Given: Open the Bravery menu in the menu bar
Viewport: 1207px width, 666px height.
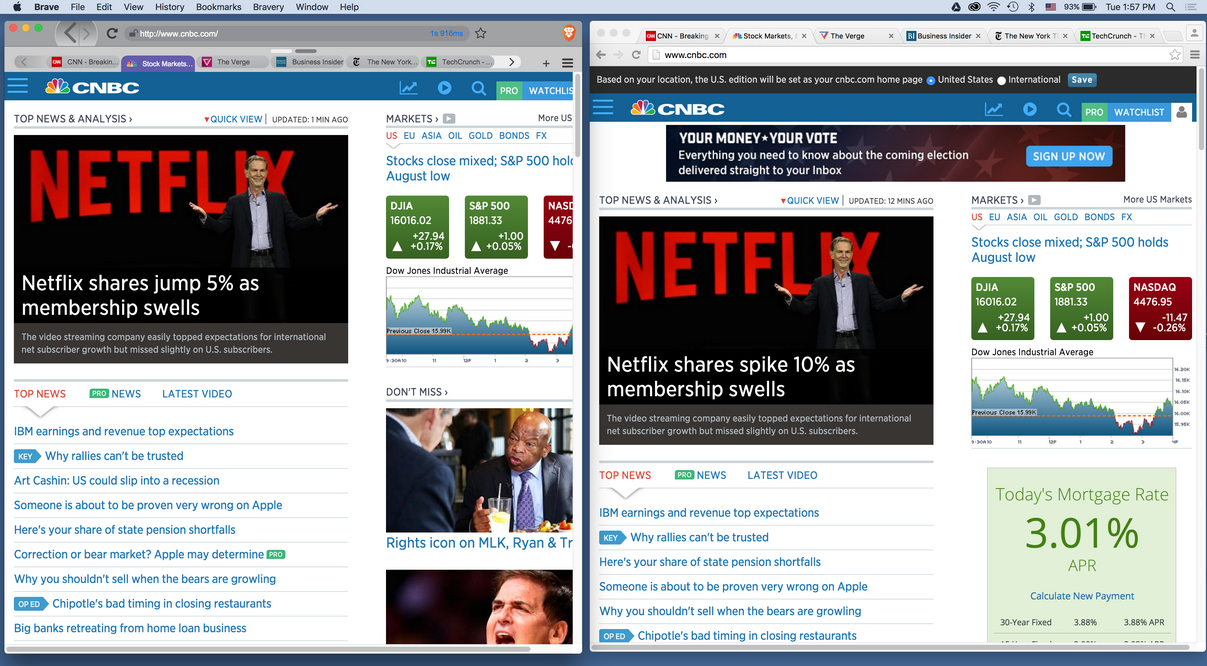Looking at the screenshot, I should point(268,7).
